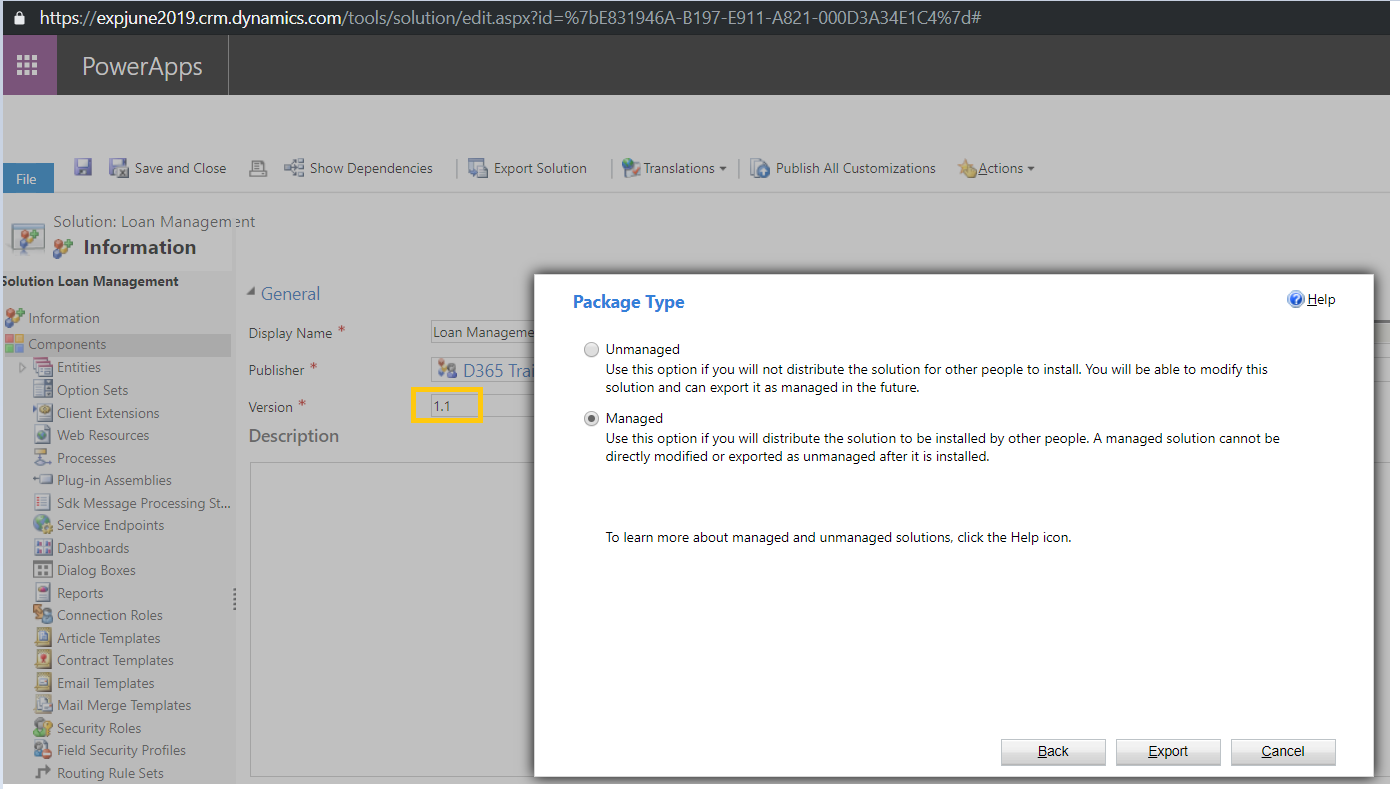This screenshot has height=789, width=1400.
Task: Click the browser's padlock site-security icon
Action: 19,18
